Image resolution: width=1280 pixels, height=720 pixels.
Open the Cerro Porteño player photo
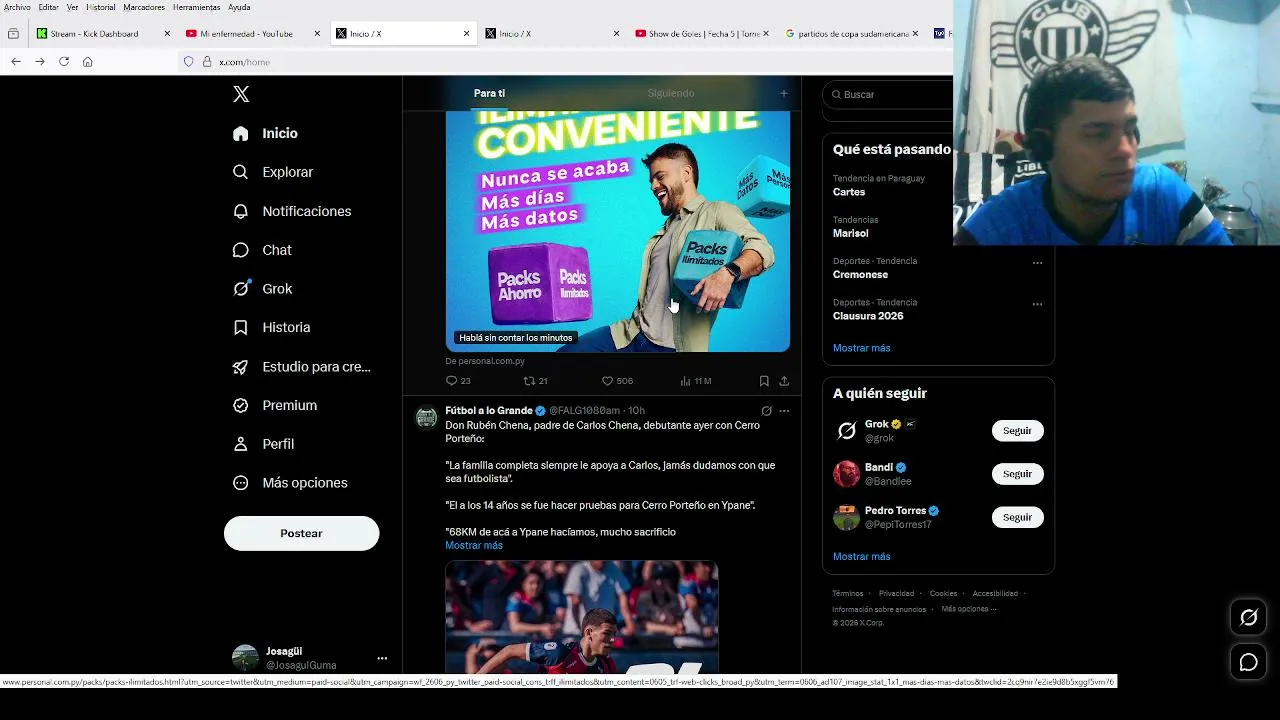pyautogui.click(x=581, y=616)
